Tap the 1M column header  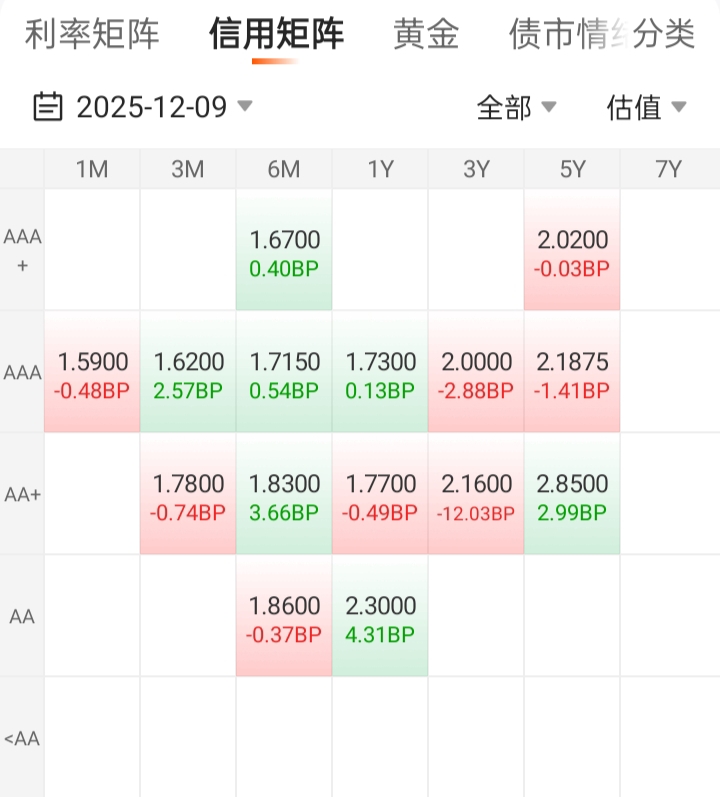(92, 169)
